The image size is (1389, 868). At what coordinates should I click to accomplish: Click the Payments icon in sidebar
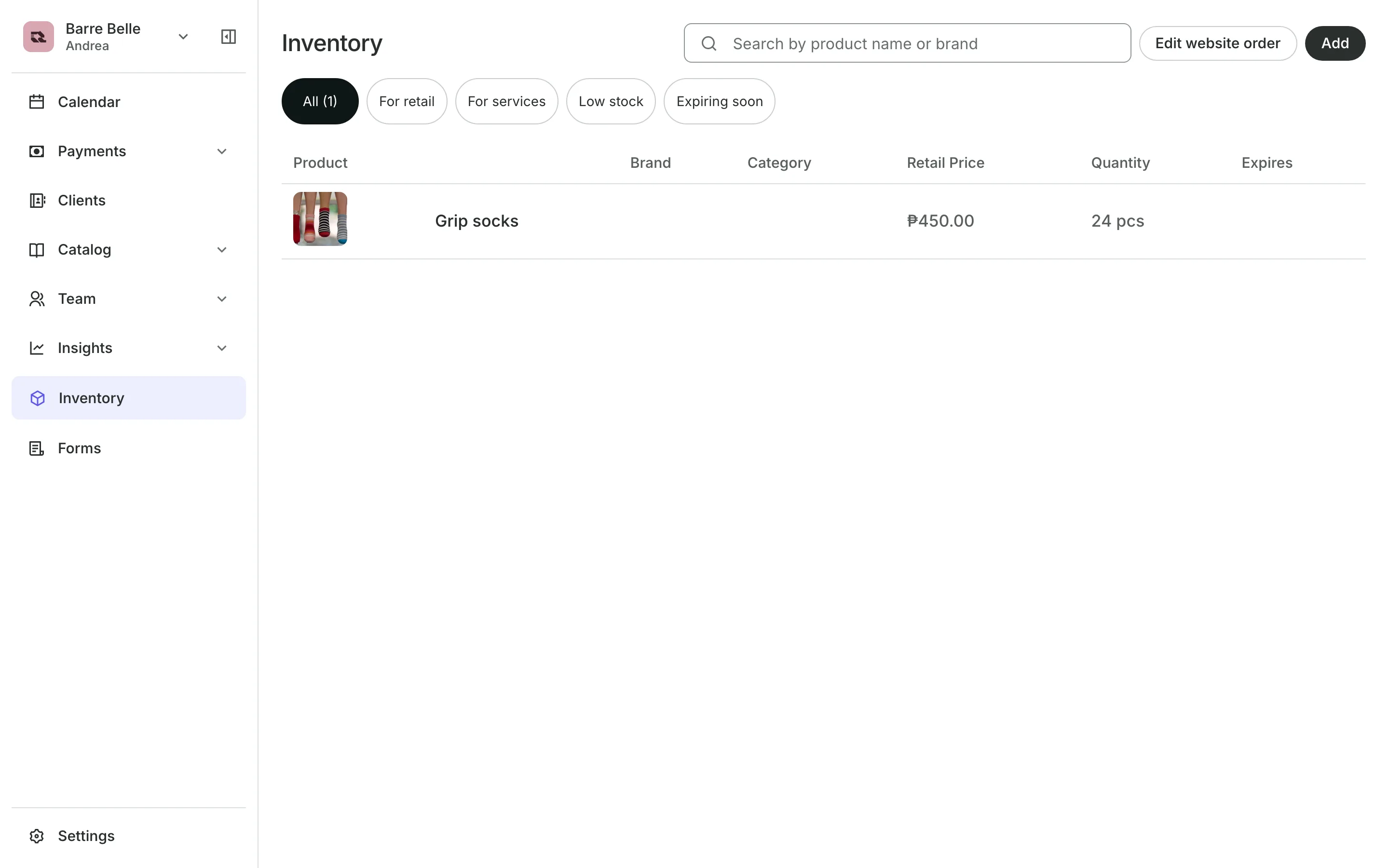(37, 151)
